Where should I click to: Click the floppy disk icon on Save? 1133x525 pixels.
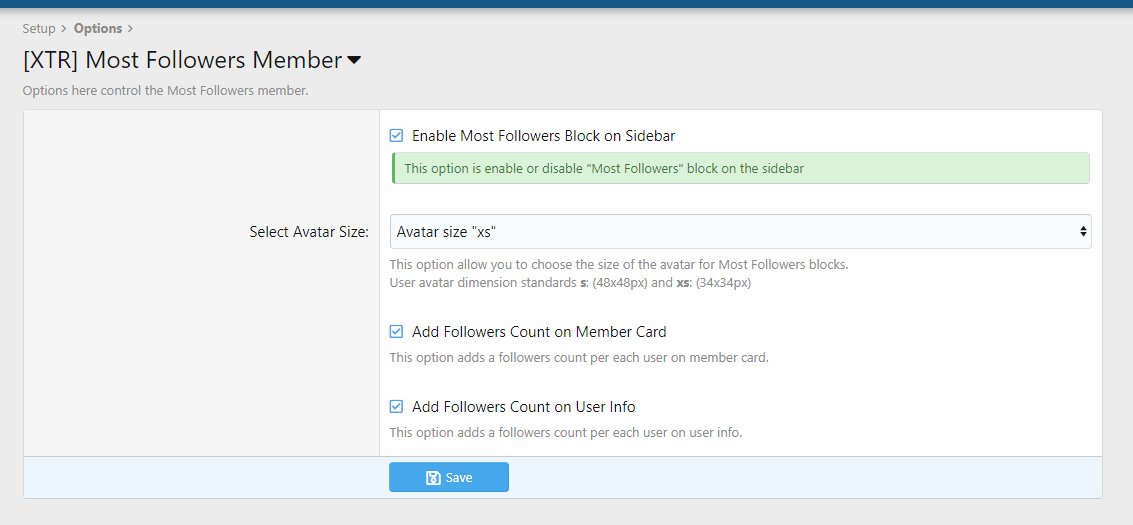coord(433,478)
